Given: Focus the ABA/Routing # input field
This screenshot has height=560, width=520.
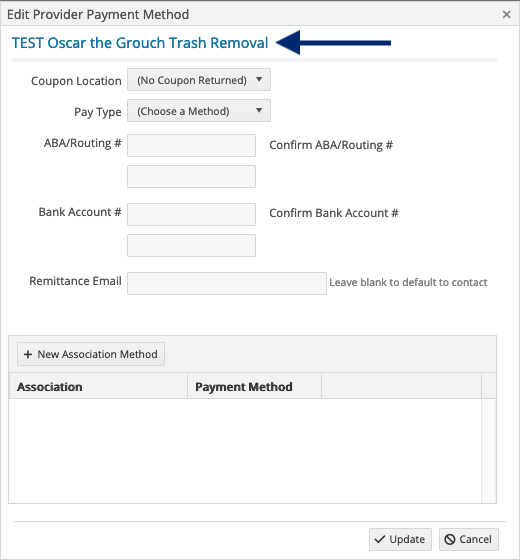Looking at the screenshot, I should click(191, 145).
